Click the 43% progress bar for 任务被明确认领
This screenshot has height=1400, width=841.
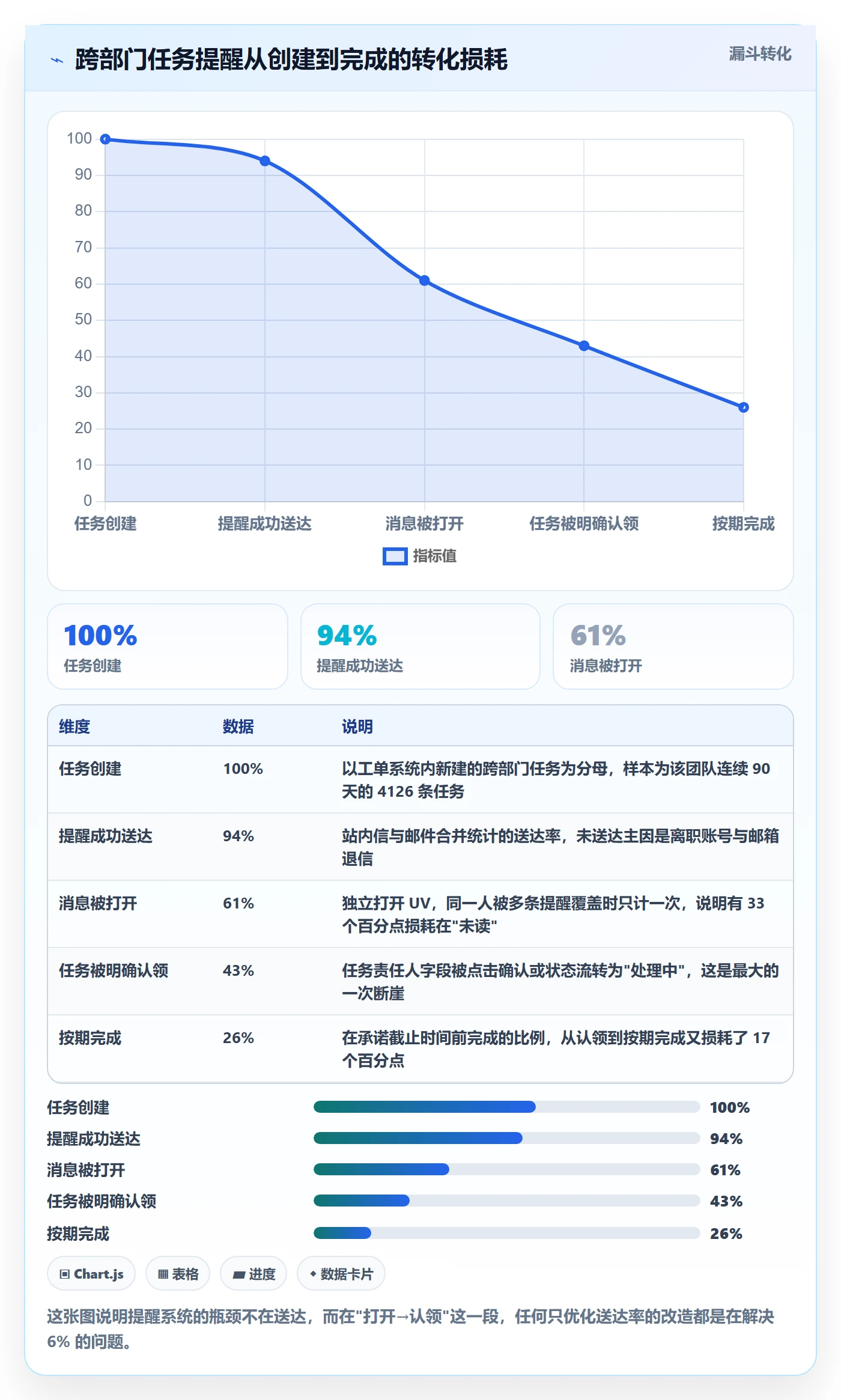(507, 1201)
